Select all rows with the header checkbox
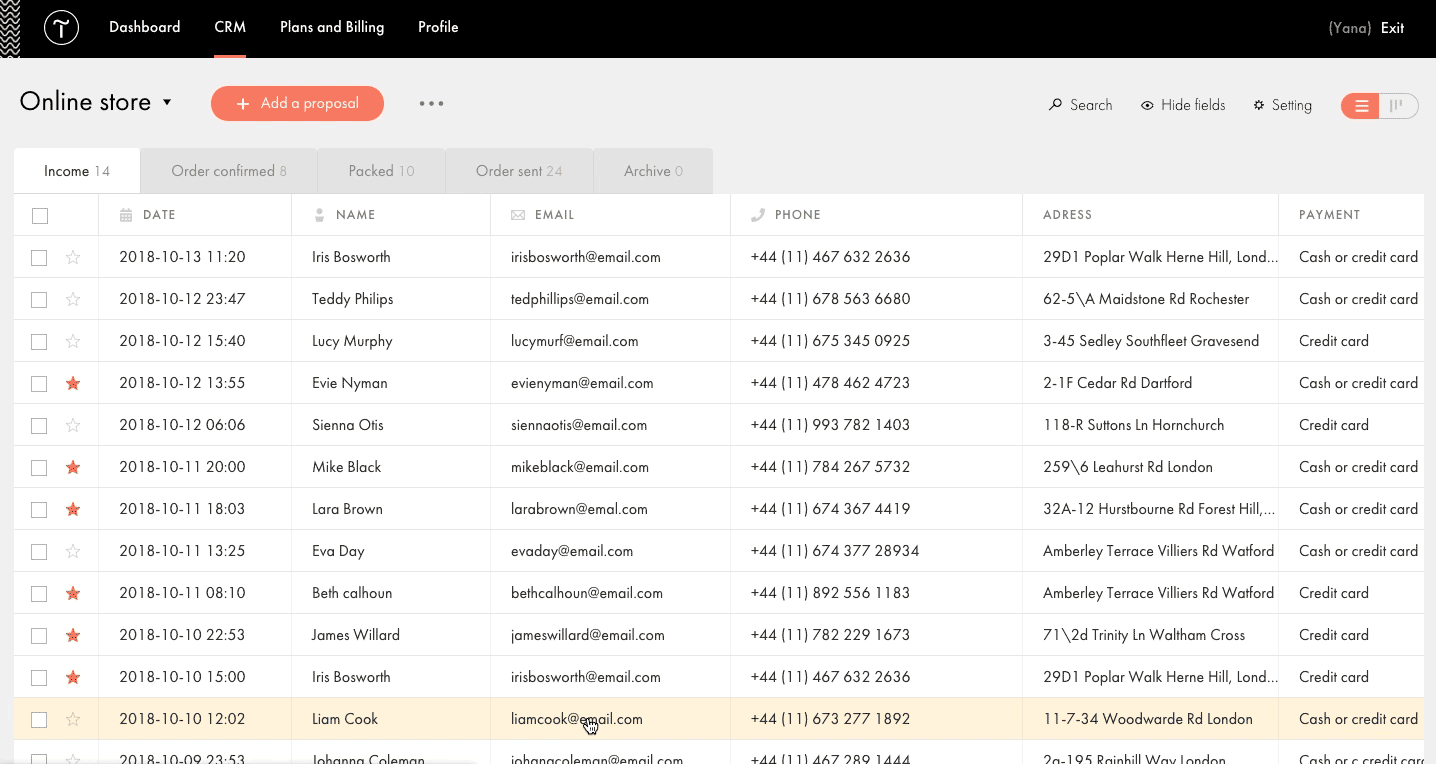1436x764 pixels. click(39, 215)
